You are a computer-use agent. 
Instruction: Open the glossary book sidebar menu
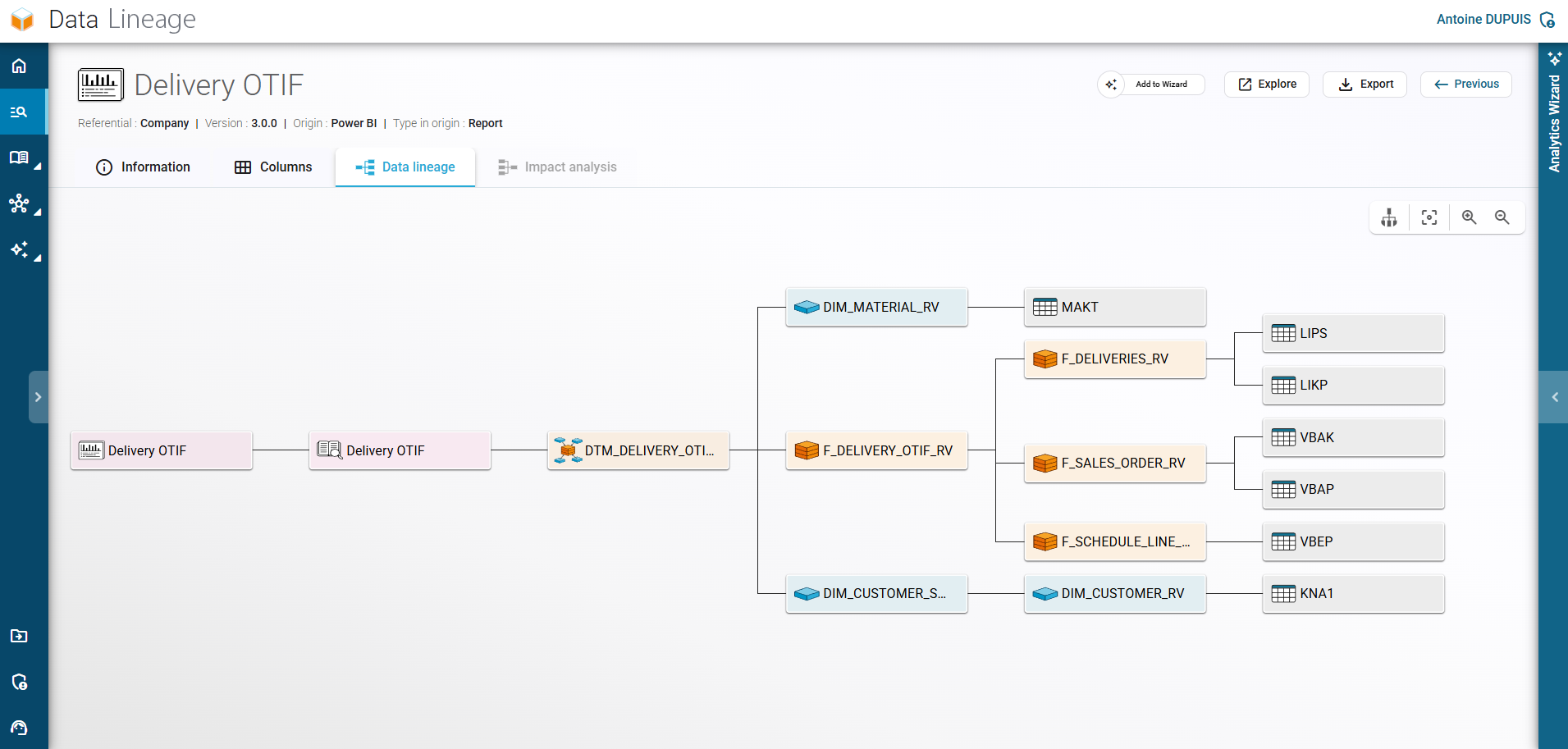click(x=19, y=158)
